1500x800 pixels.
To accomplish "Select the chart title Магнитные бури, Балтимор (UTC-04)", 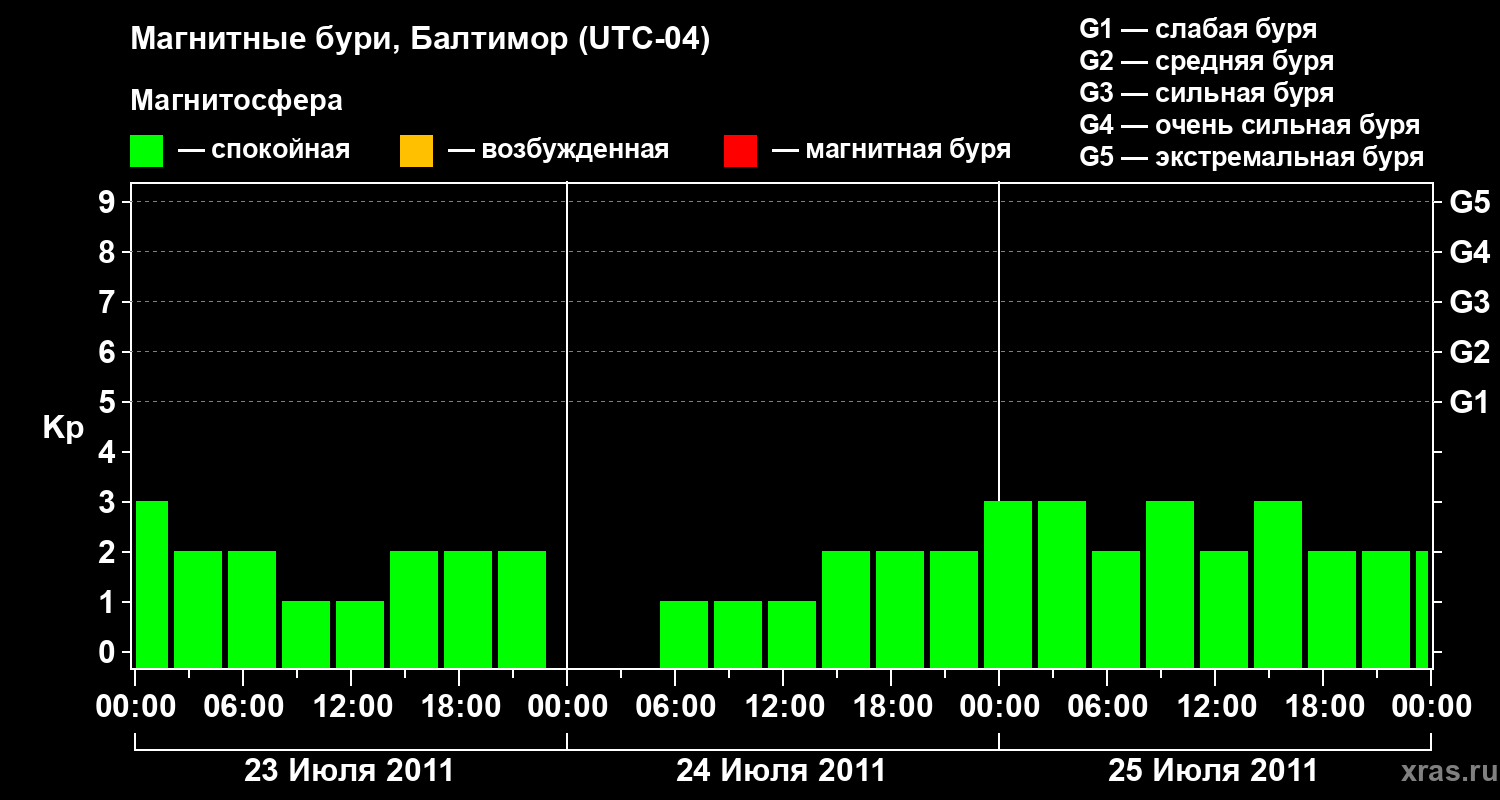I will (x=420, y=40).
